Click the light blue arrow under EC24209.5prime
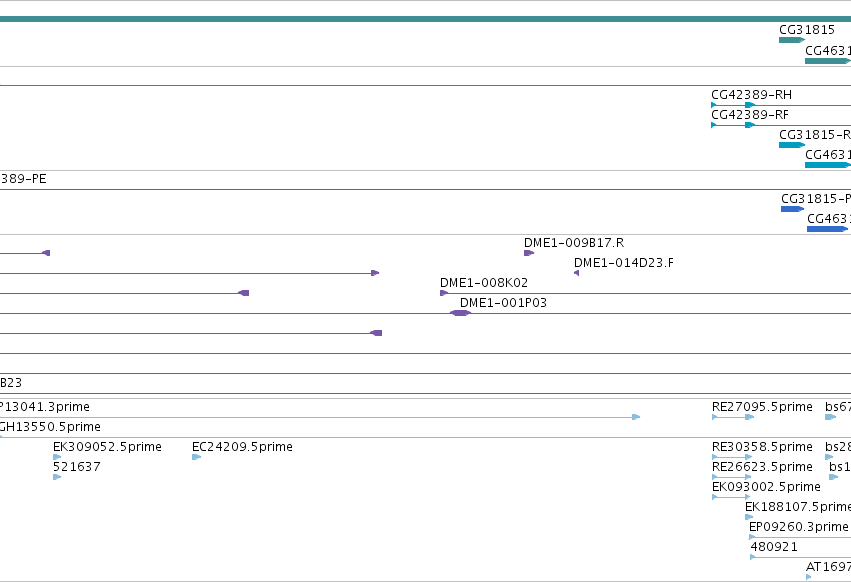The image size is (851, 582). (196, 457)
